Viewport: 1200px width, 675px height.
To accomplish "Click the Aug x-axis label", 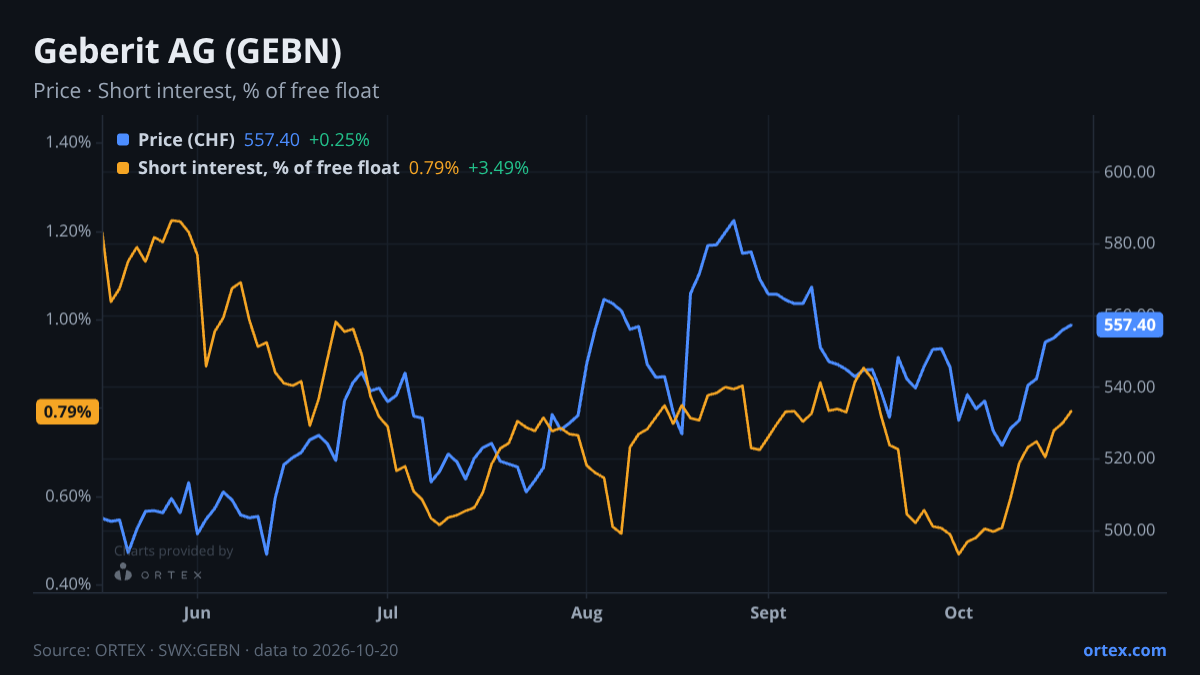I will tap(587, 613).
